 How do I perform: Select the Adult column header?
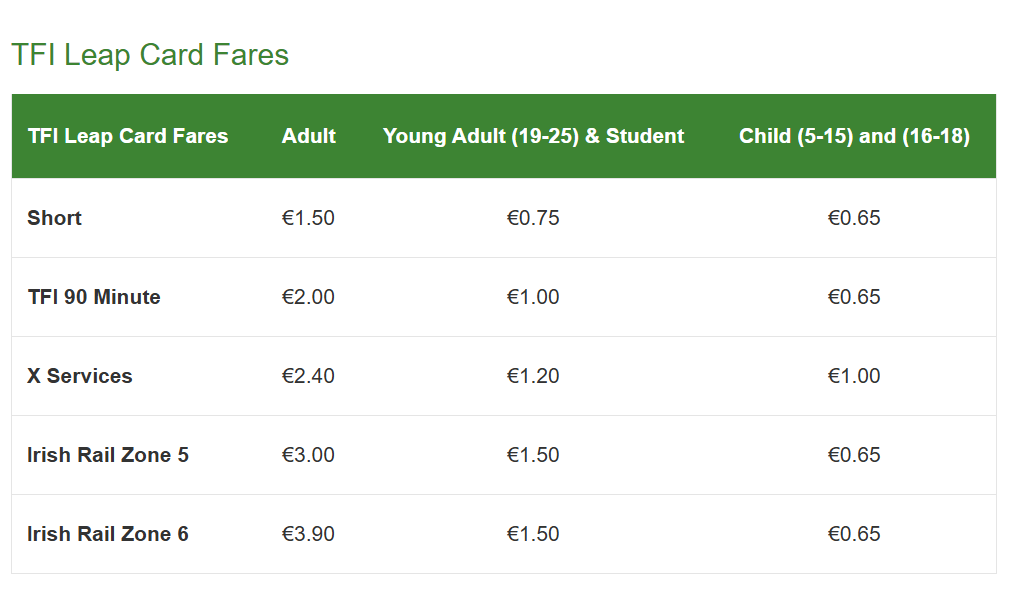[x=308, y=136]
